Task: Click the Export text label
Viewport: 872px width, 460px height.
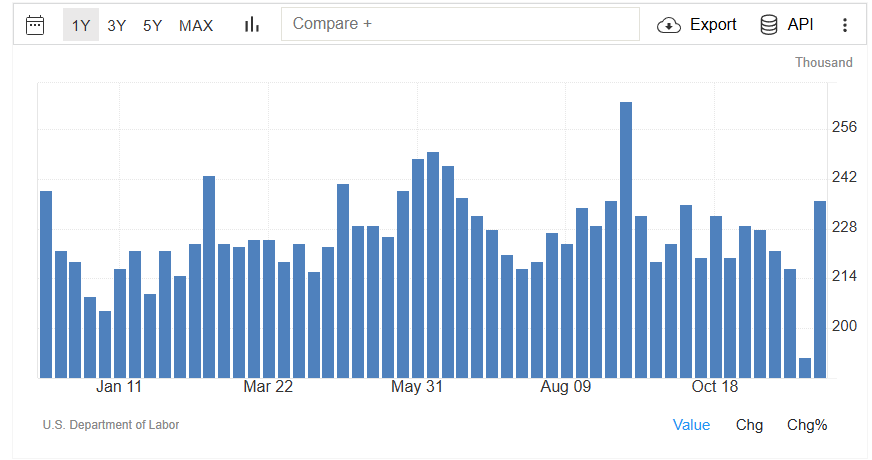Action: 713,24
